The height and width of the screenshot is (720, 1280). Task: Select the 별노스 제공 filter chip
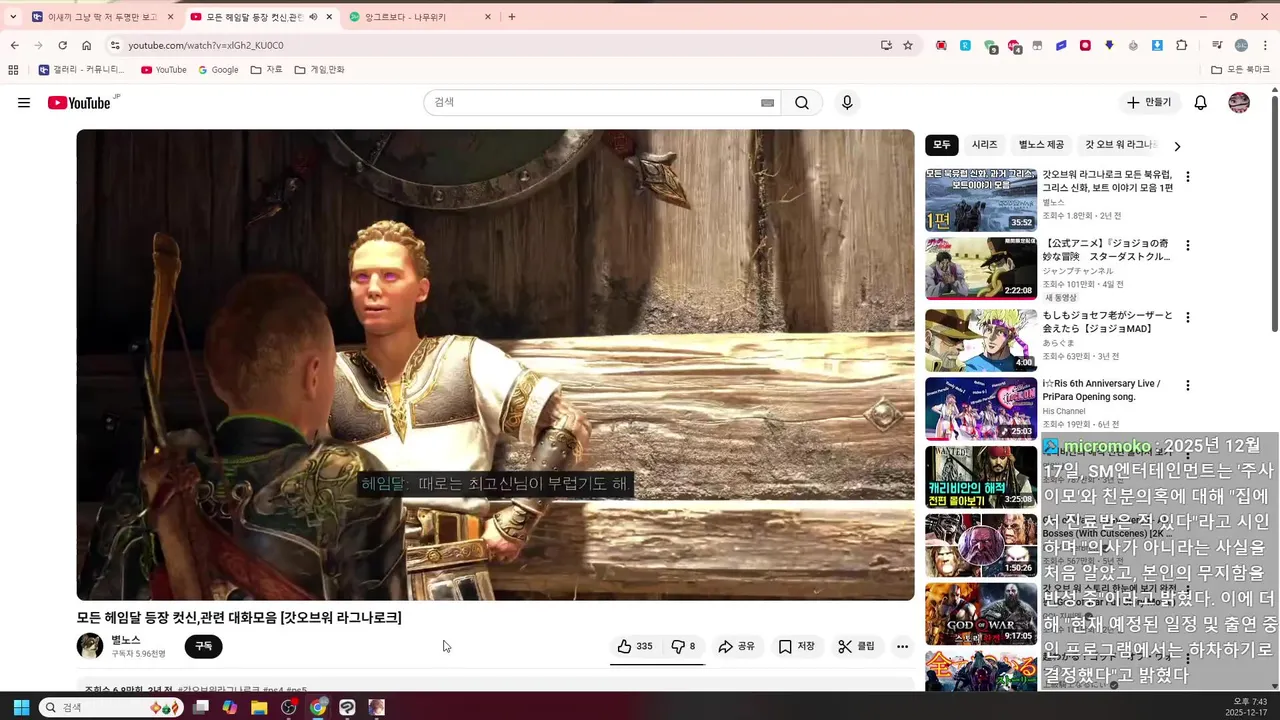click(1041, 145)
